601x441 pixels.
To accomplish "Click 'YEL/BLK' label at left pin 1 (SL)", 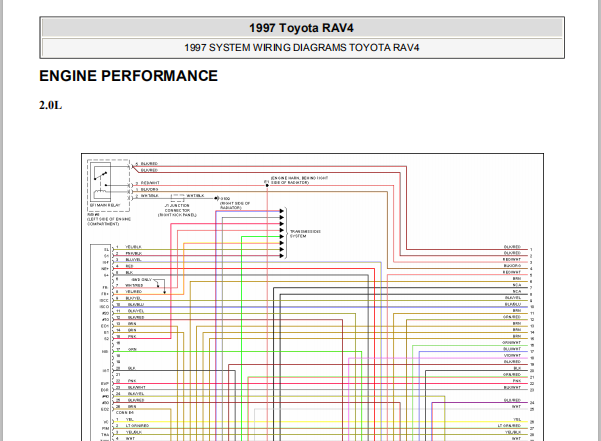I will tap(134, 247).
